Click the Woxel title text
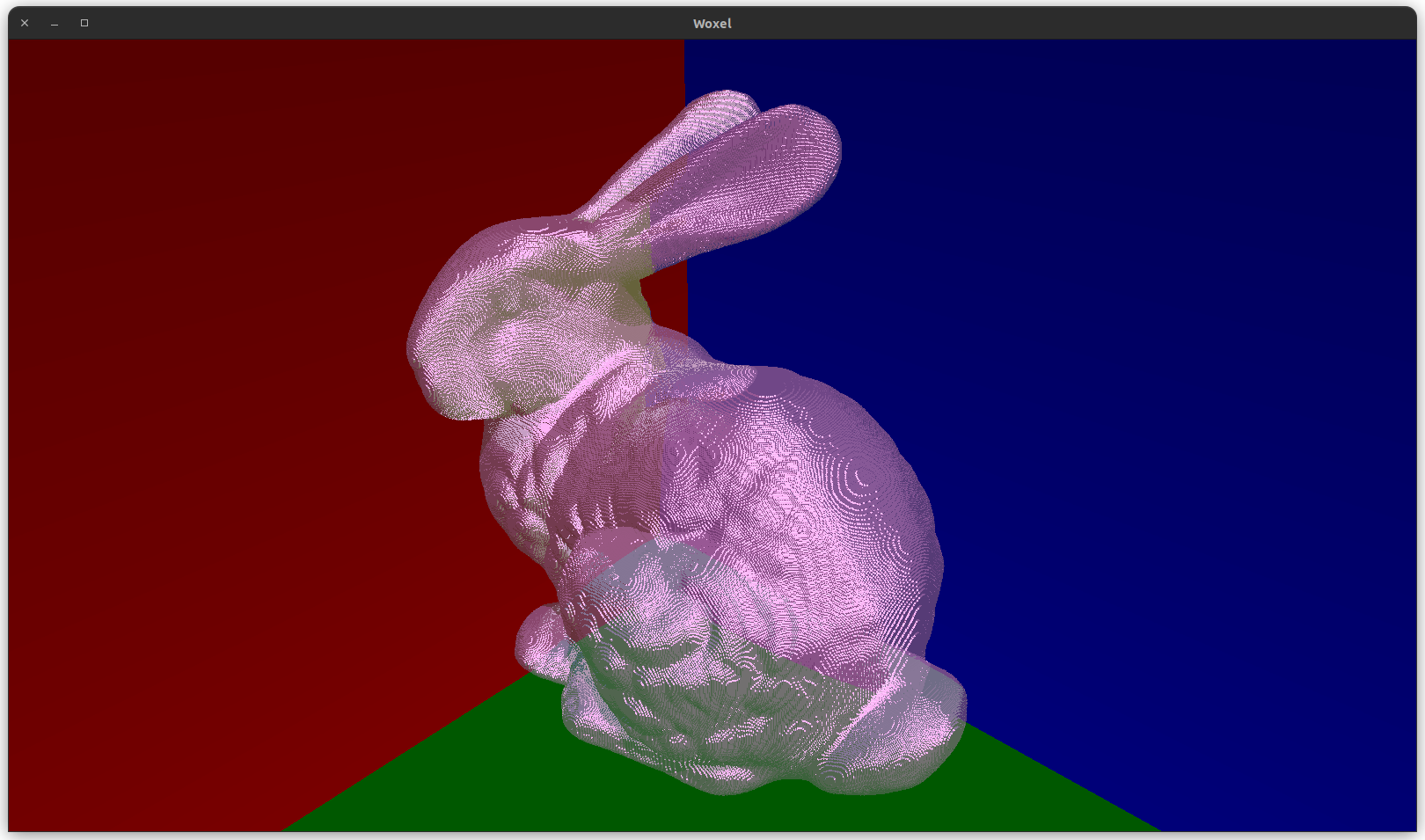 pyautogui.click(x=712, y=24)
